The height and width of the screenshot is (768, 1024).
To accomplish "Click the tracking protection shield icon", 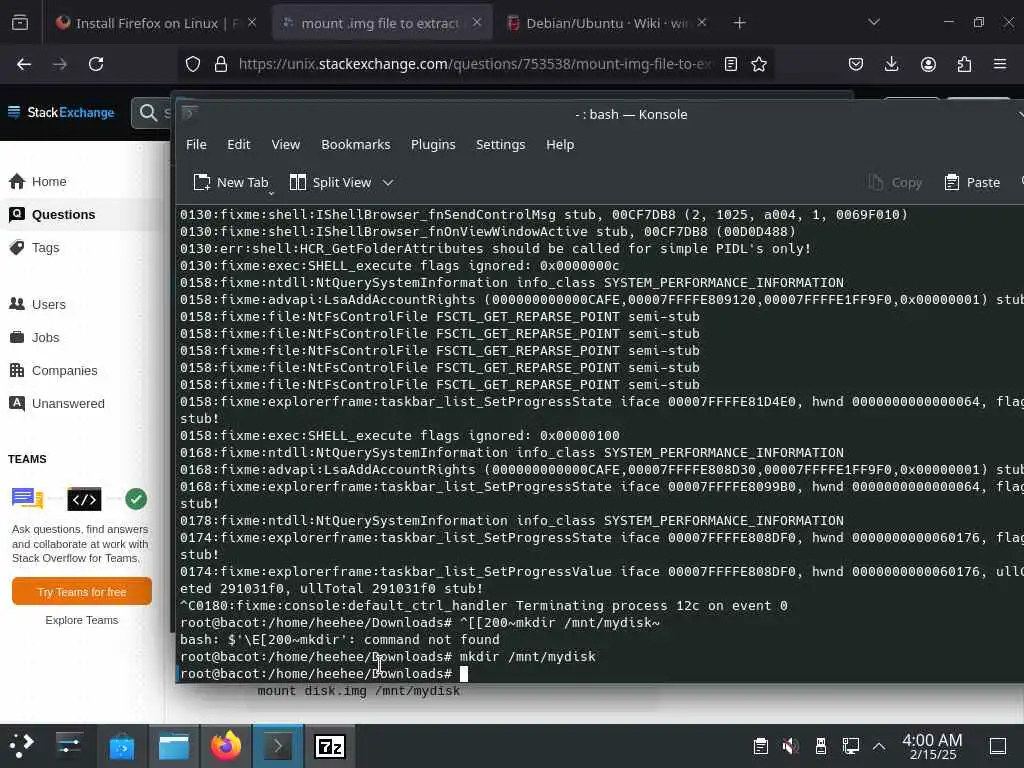I will 193,64.
